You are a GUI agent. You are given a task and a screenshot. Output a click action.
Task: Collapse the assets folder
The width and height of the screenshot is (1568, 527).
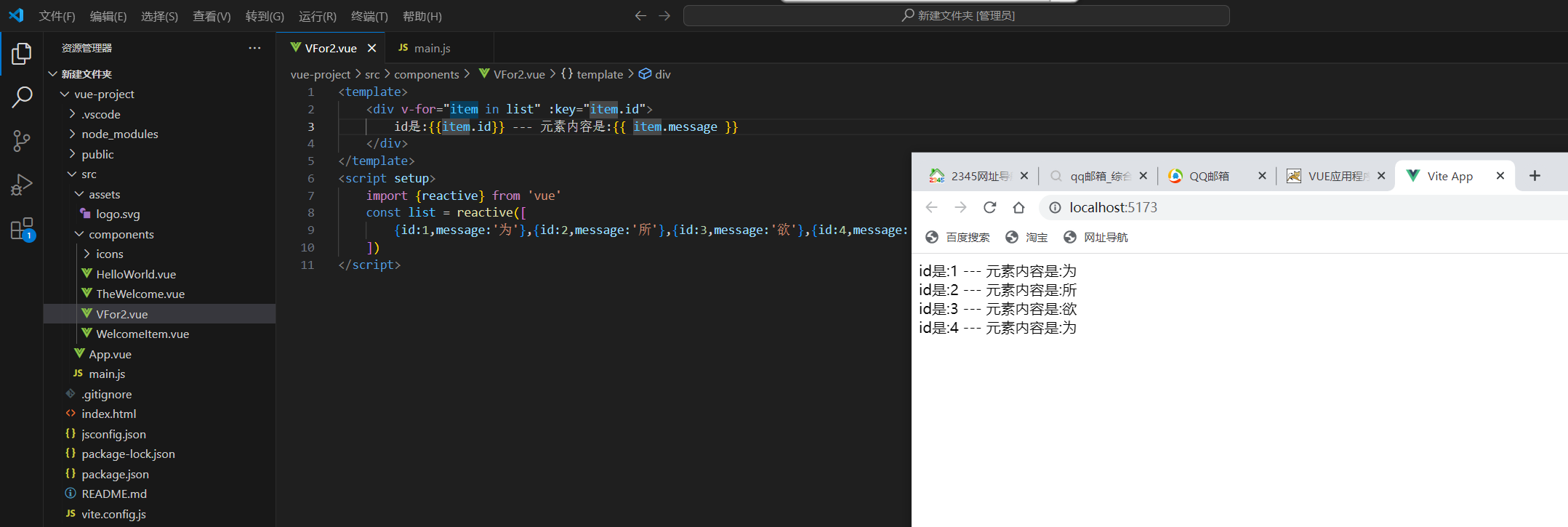tap(79, 194)
